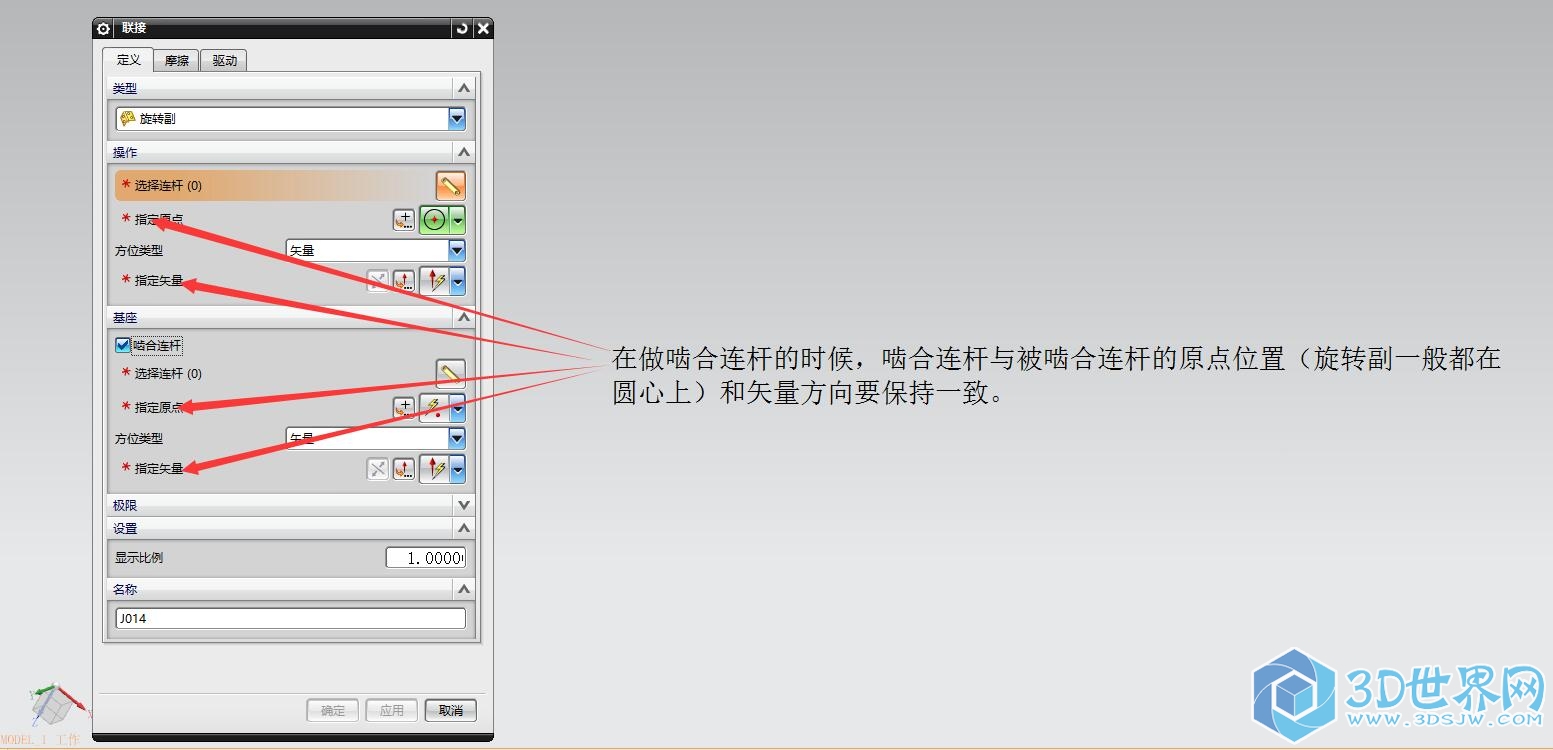This screenshot has height=750, width=1553.
Task: Click the 取消 button
Action: [x=451, y=711]
